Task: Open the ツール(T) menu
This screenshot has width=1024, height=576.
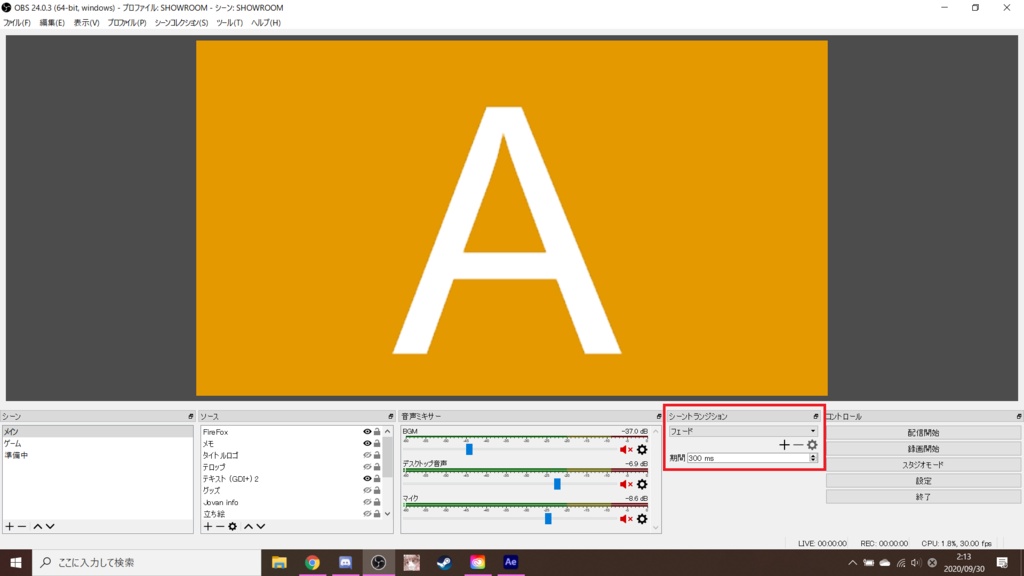Action: [229, 23]
